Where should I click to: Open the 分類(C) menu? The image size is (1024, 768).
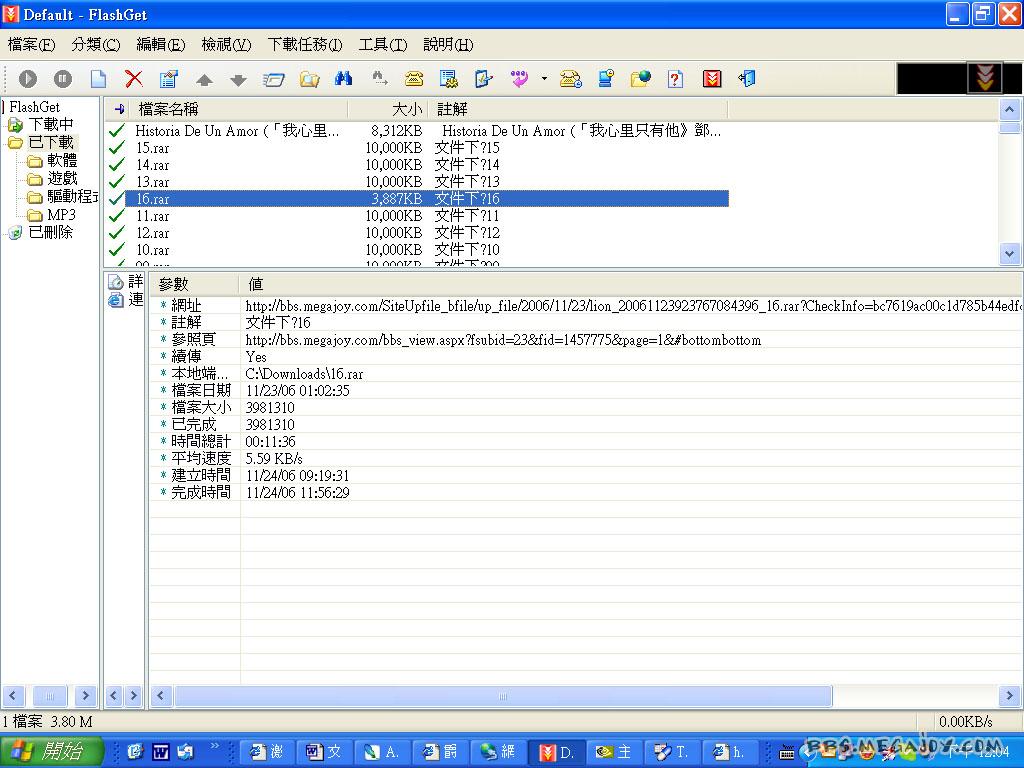tap(95, 44)
